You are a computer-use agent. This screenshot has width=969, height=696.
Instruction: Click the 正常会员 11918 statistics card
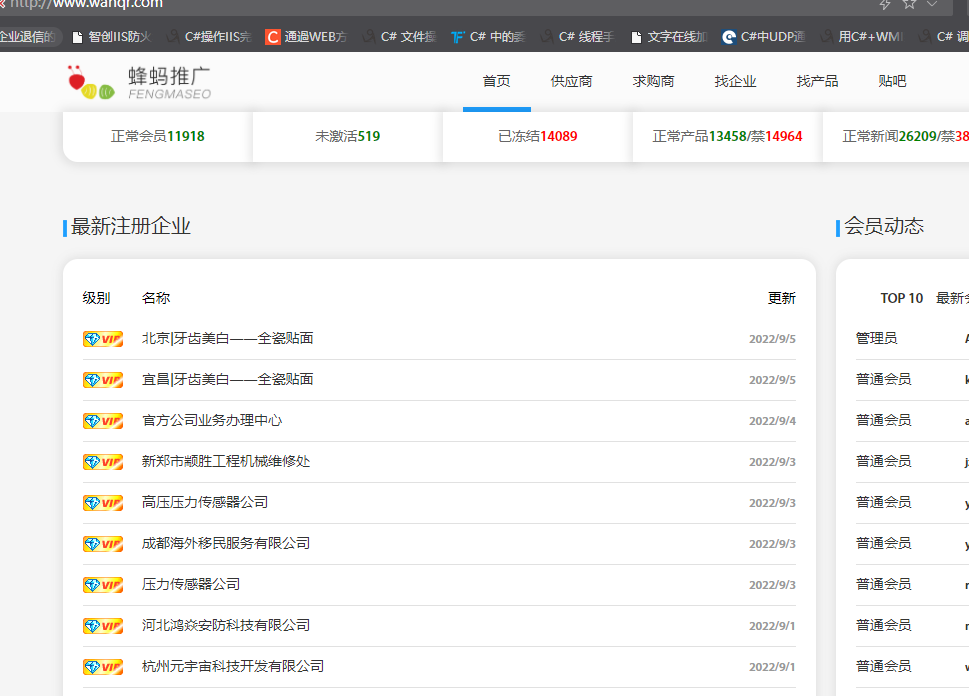[157, 137]
